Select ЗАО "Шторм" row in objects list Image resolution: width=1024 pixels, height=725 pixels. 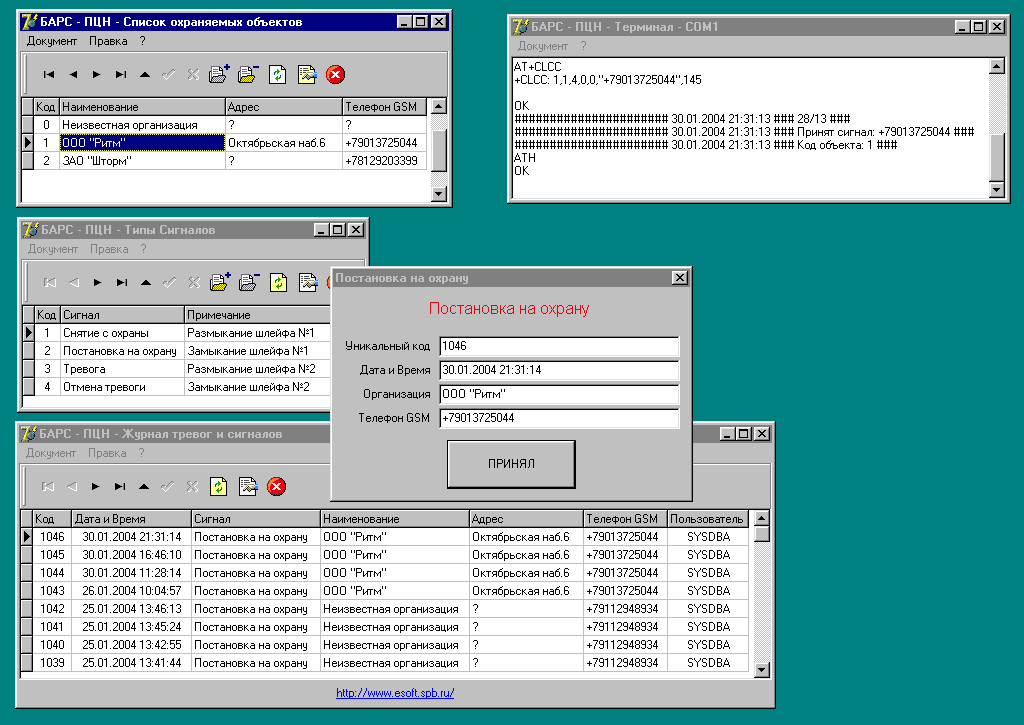pyautogui.click(x=225, y=161)
